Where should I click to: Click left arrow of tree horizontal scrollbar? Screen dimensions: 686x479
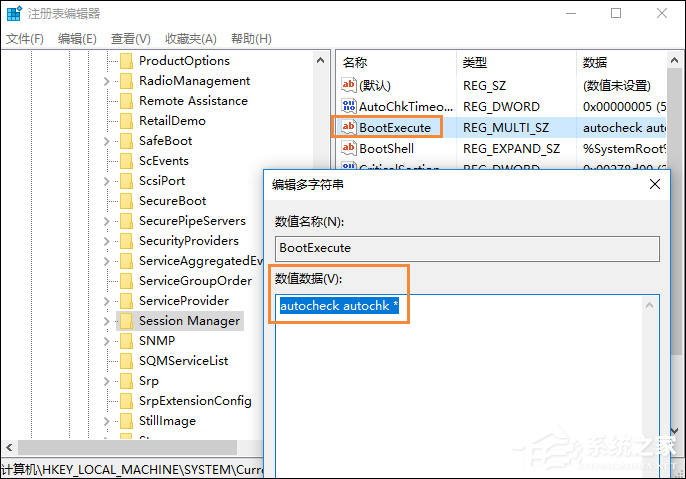[9, 448]
